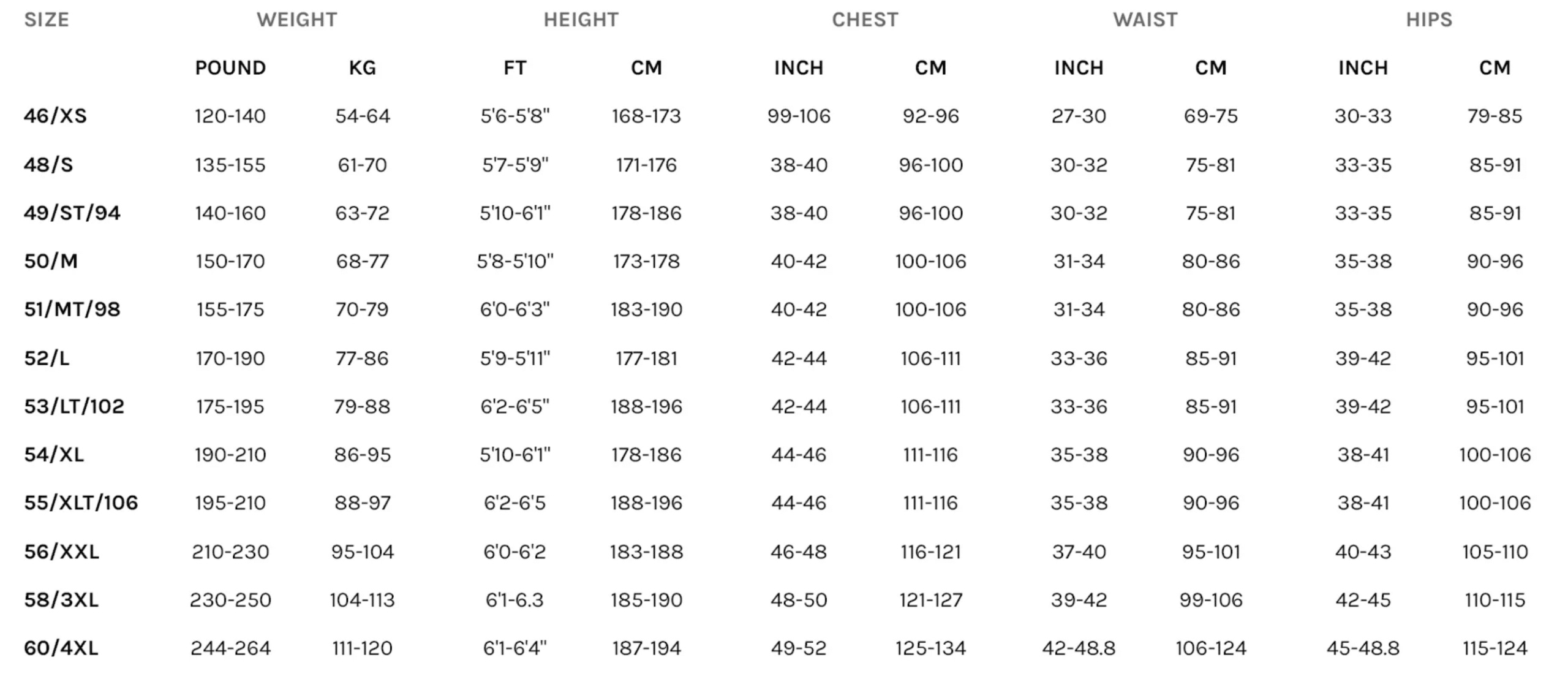The height and width of the screenshot is (687, 1568).
Task: Click the POUND sub-header under WEIGHT
Action: (x=230, y=67)
